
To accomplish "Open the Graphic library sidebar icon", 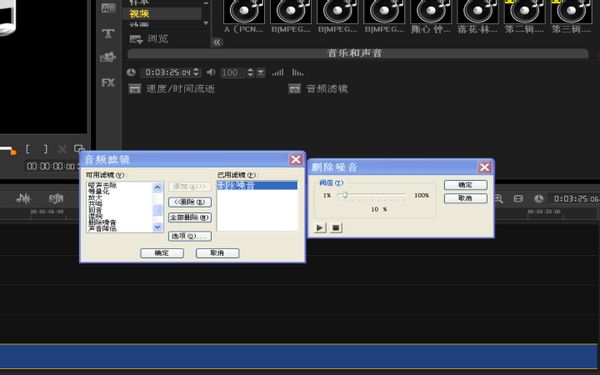I will pyautogui.click(x=108, y=57).
